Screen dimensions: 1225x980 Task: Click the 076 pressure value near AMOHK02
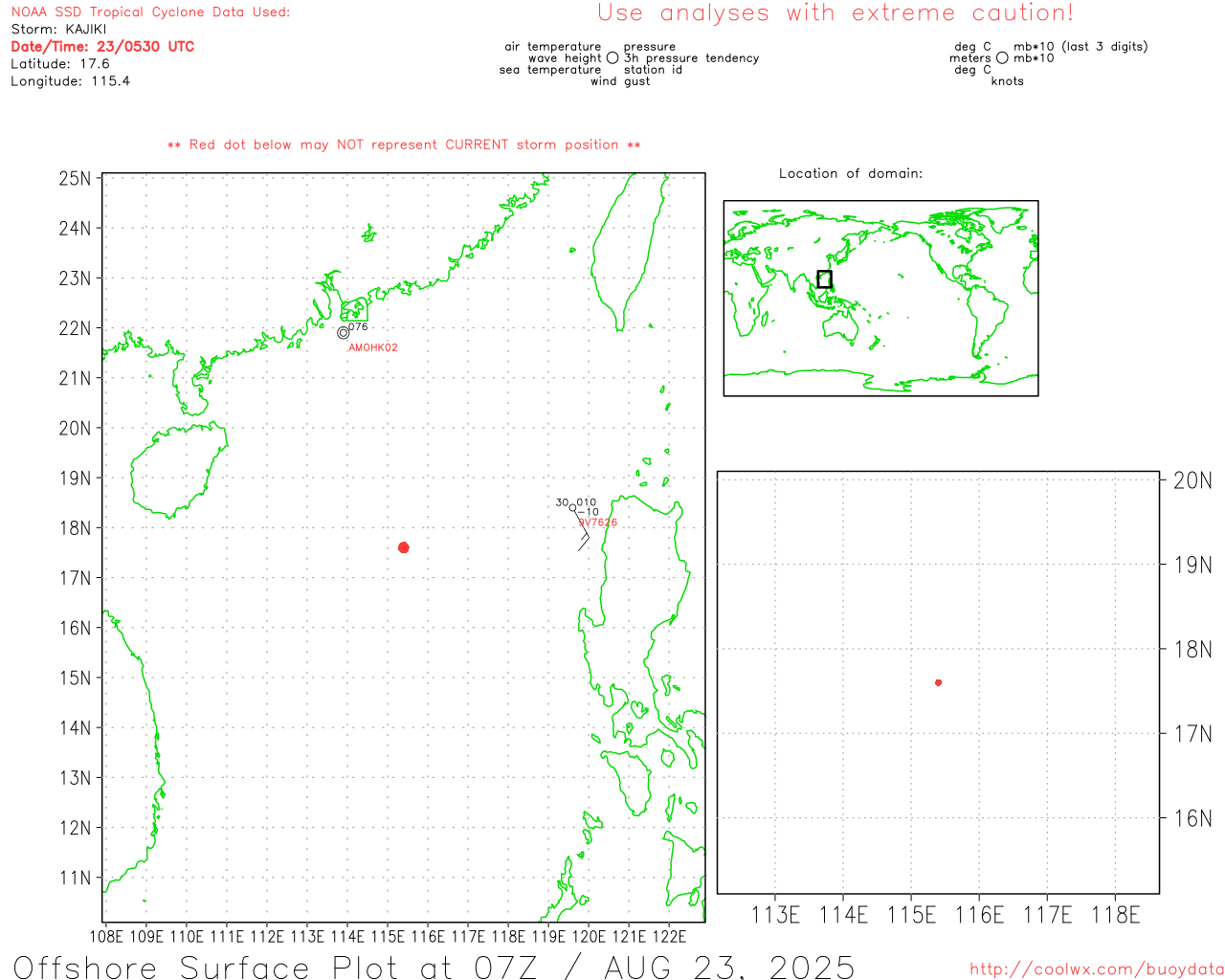(358, 327)
